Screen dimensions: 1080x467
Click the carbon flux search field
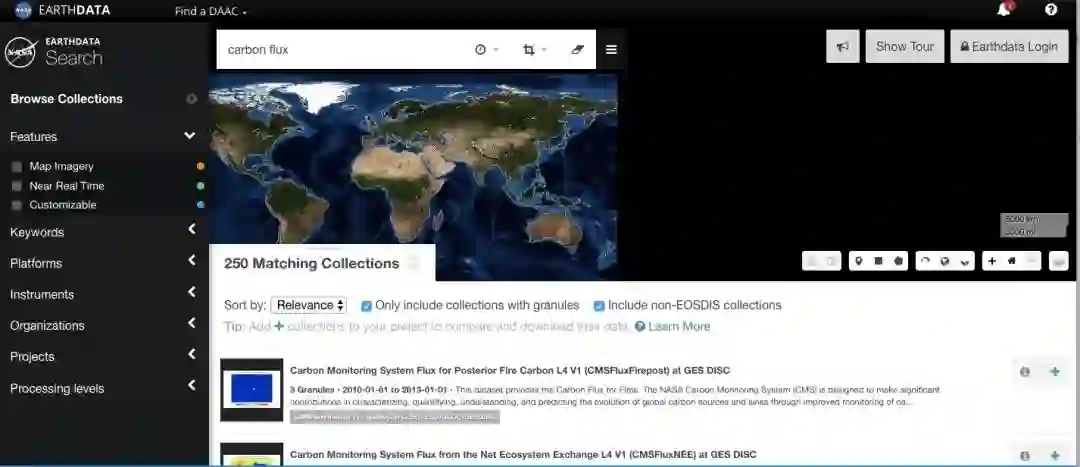[x=340, y=50]
